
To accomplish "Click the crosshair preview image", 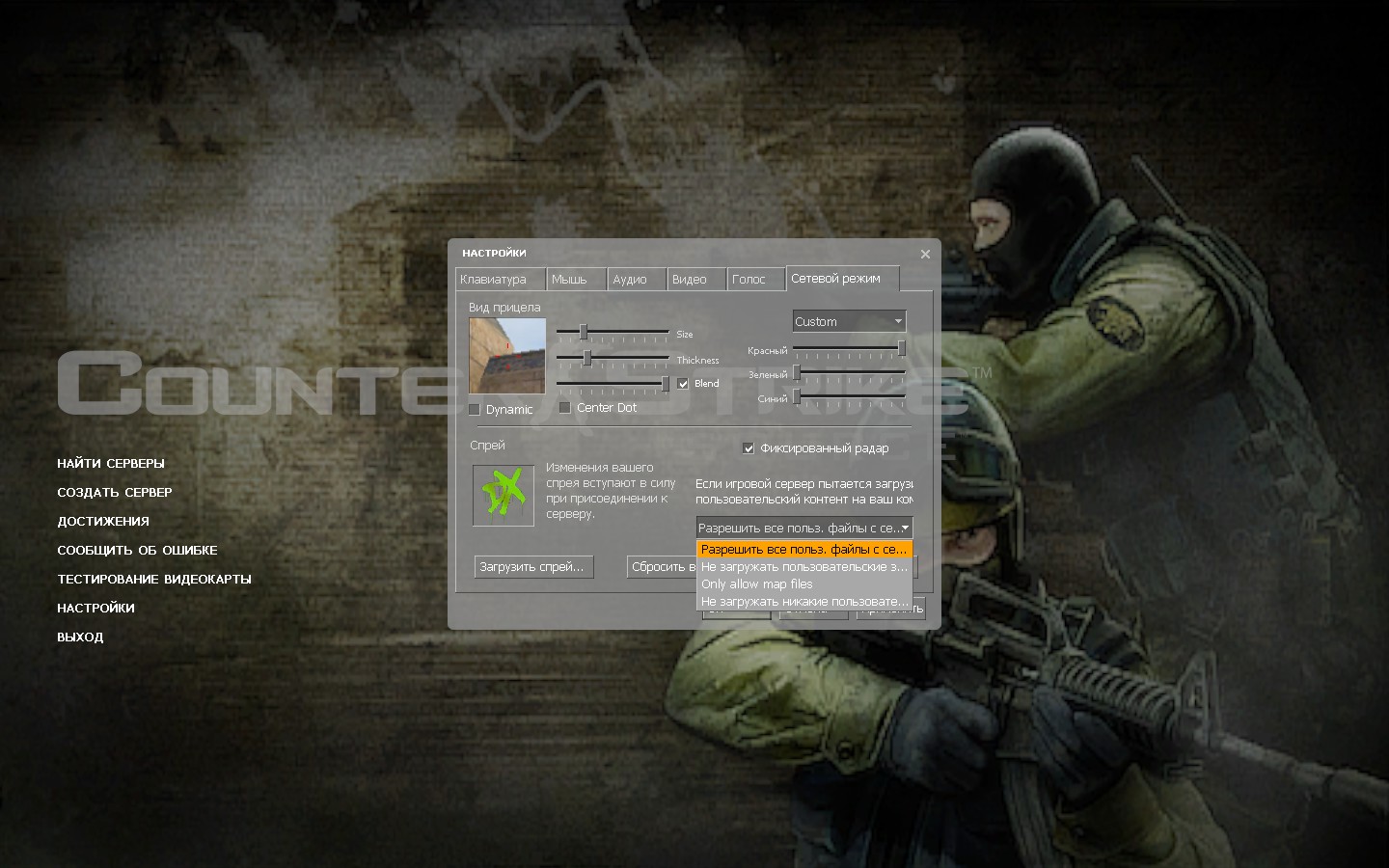I will point(507,356).
